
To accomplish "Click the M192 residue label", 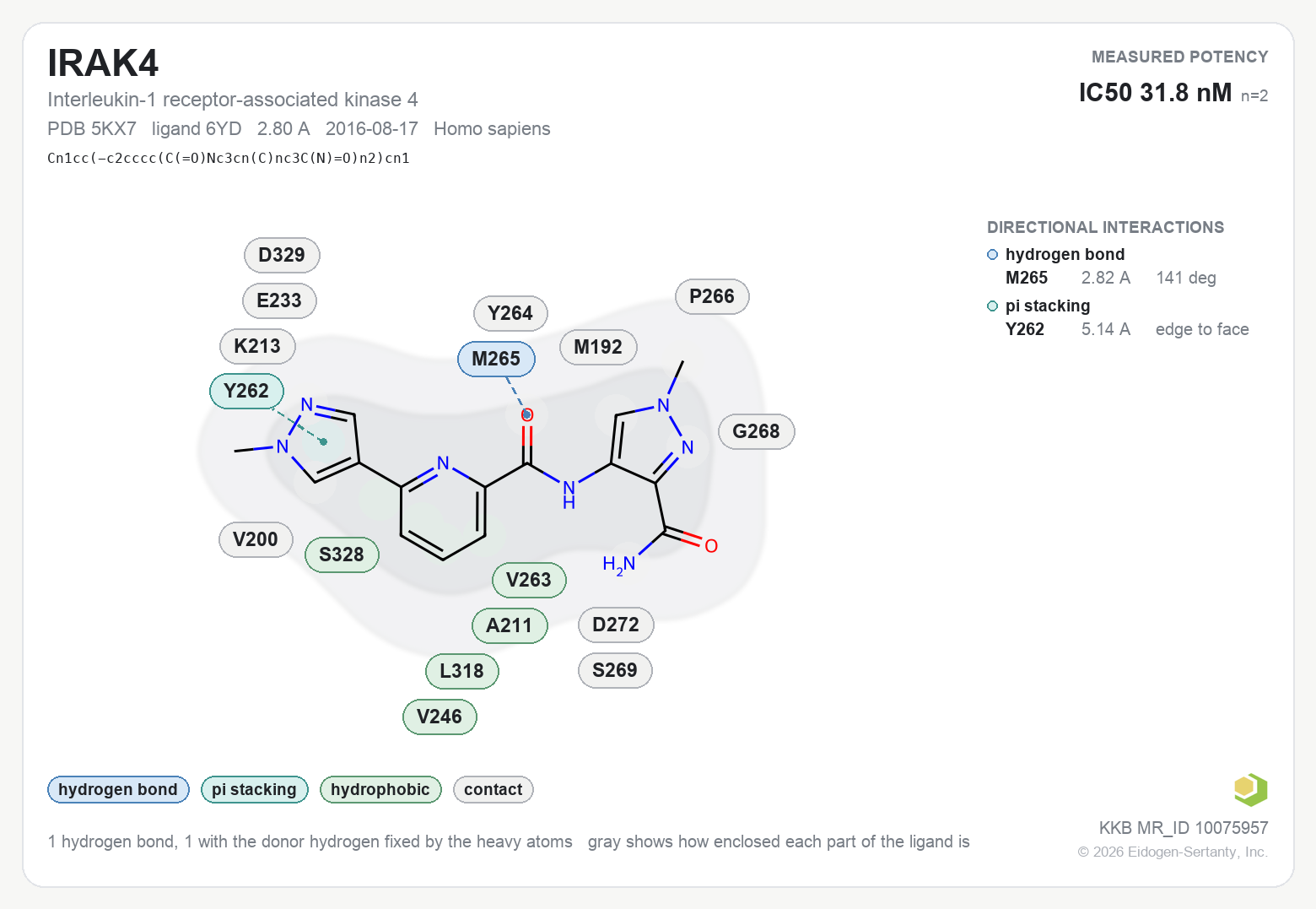I will 598,347.
